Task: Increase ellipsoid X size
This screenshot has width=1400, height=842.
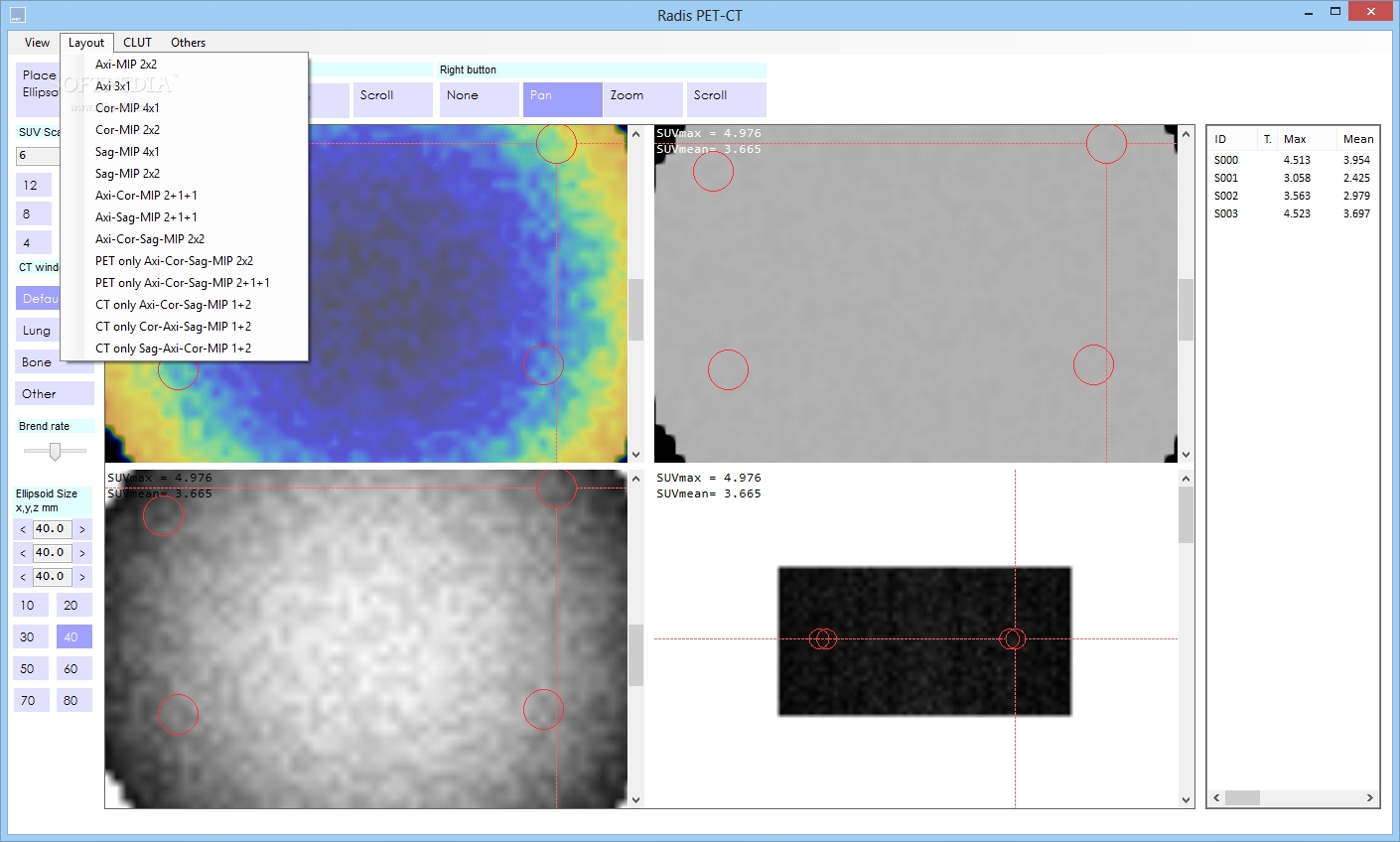Action: 82,529
